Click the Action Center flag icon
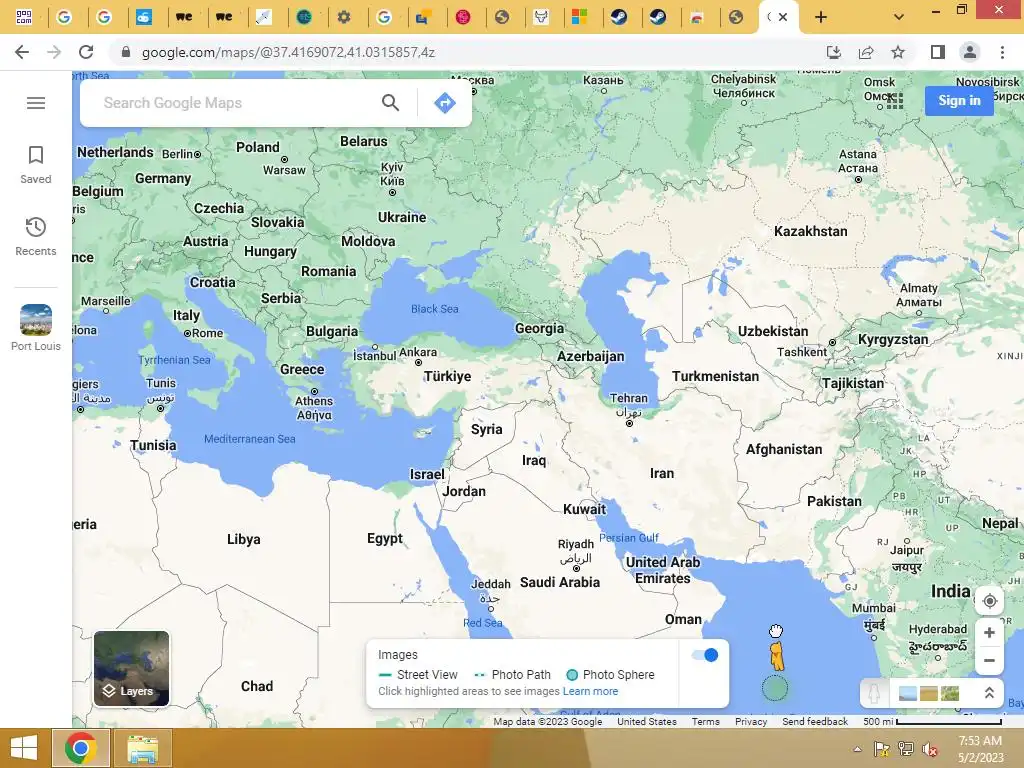The image size is (1024, 768). (881, 749)
